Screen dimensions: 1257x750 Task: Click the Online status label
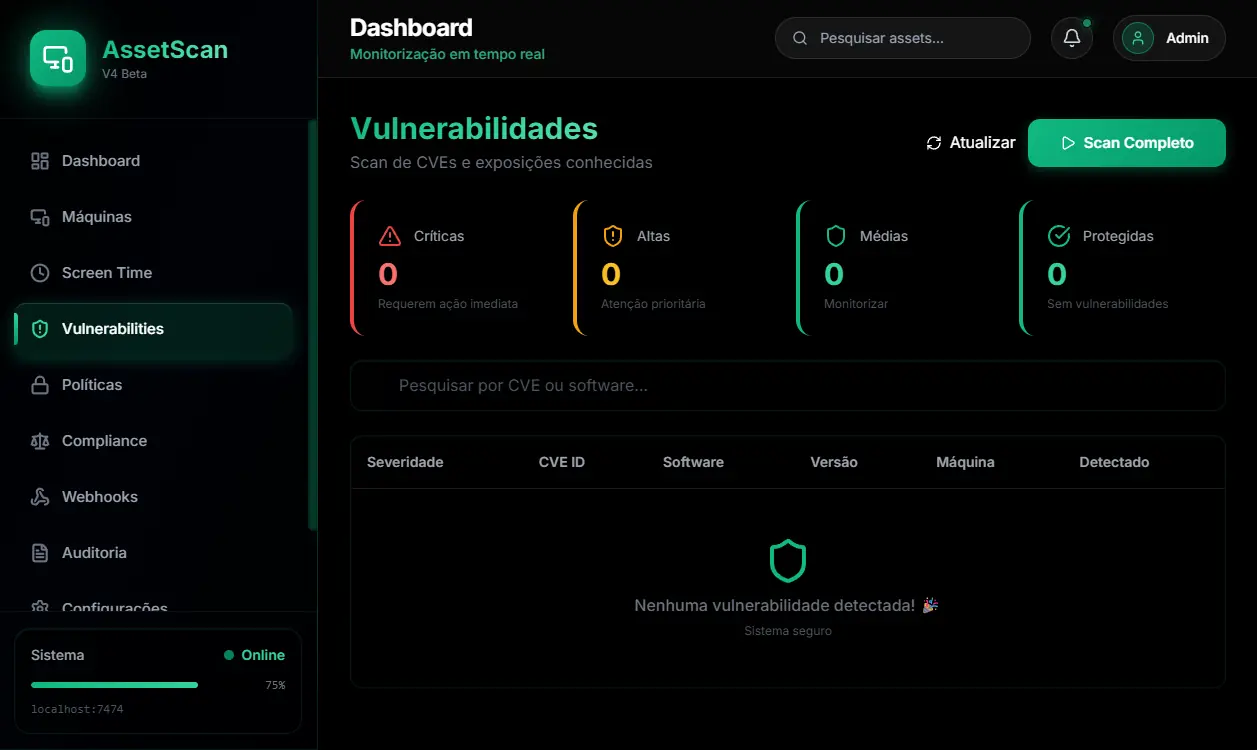pyautogui.click(x=263, y=655)
